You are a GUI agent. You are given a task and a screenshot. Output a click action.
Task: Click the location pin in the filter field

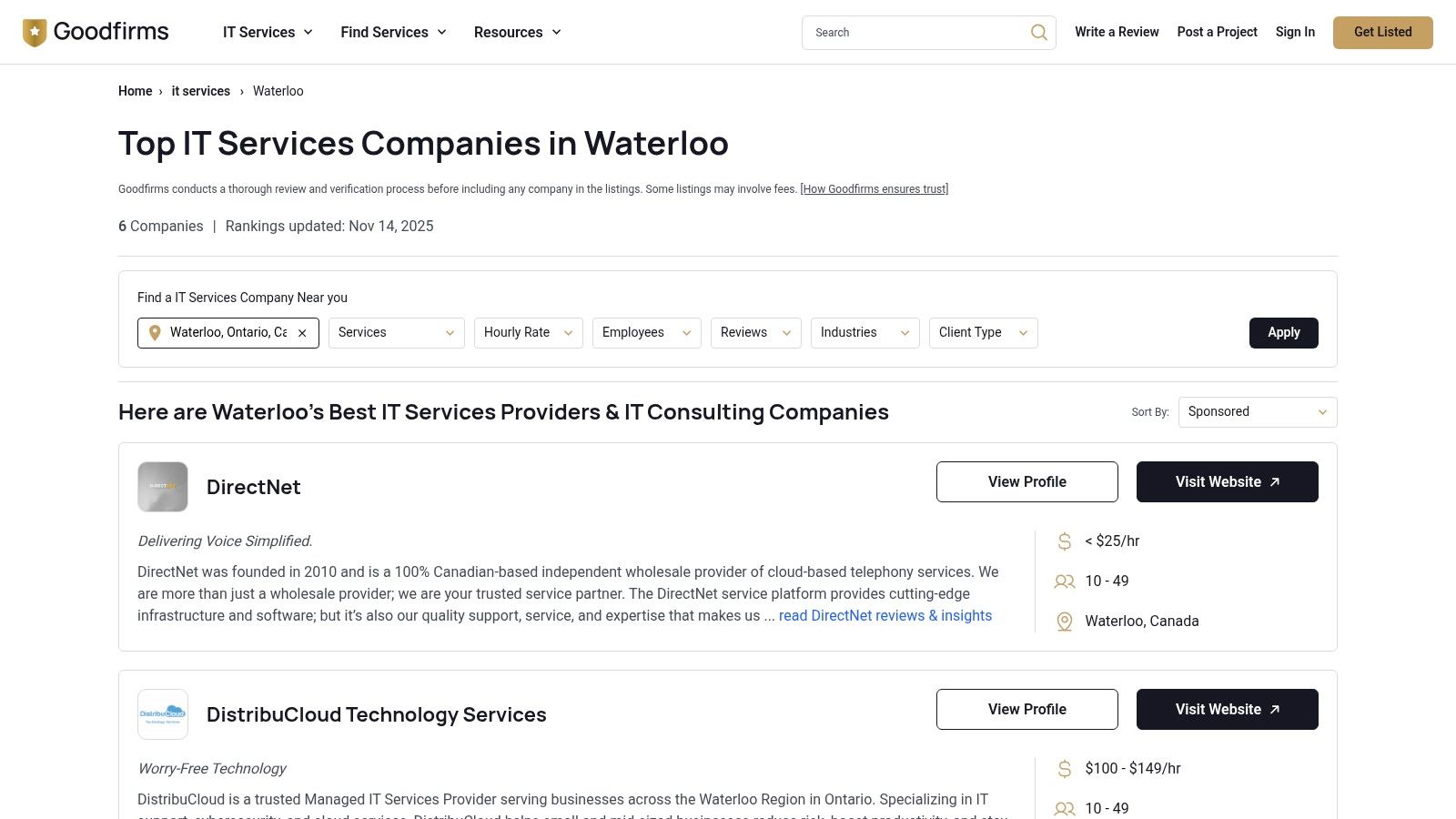155,333
